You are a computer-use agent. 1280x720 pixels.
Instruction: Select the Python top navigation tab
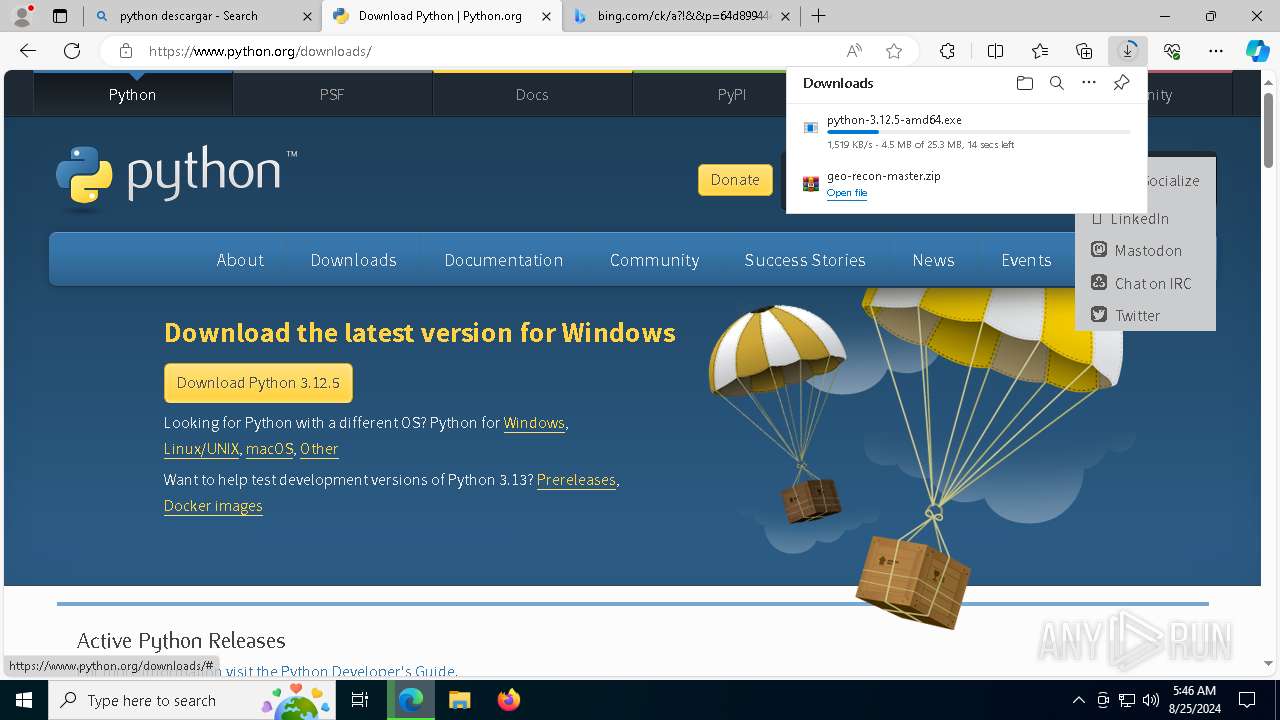pyautogui.click(x=132, y=94)
